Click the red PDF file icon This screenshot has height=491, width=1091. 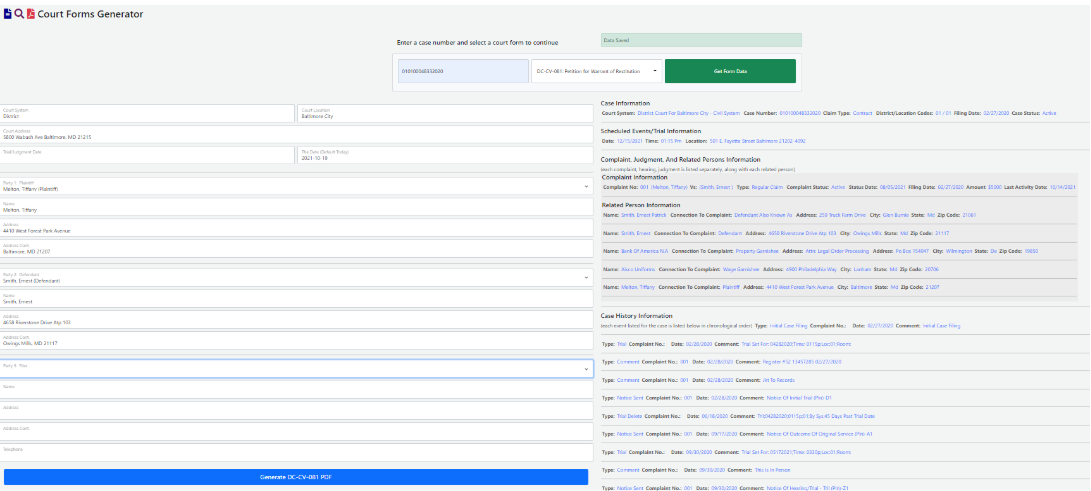[x=30, y=14]
